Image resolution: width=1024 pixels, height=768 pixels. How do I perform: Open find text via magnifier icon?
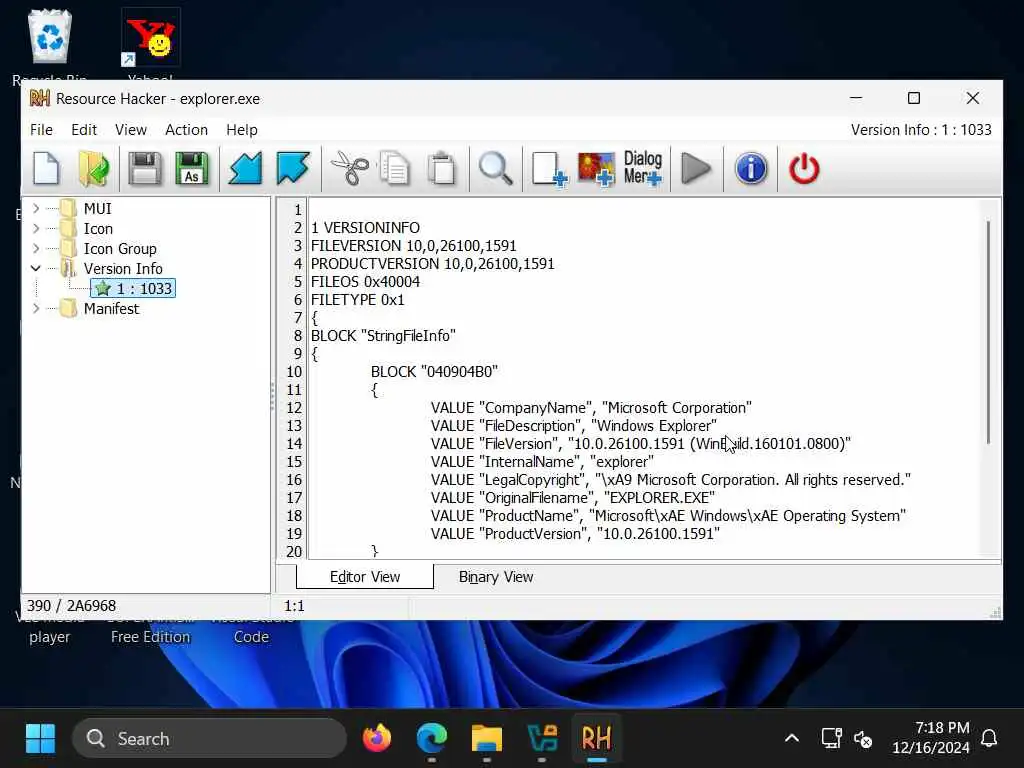tap(496, 168)
